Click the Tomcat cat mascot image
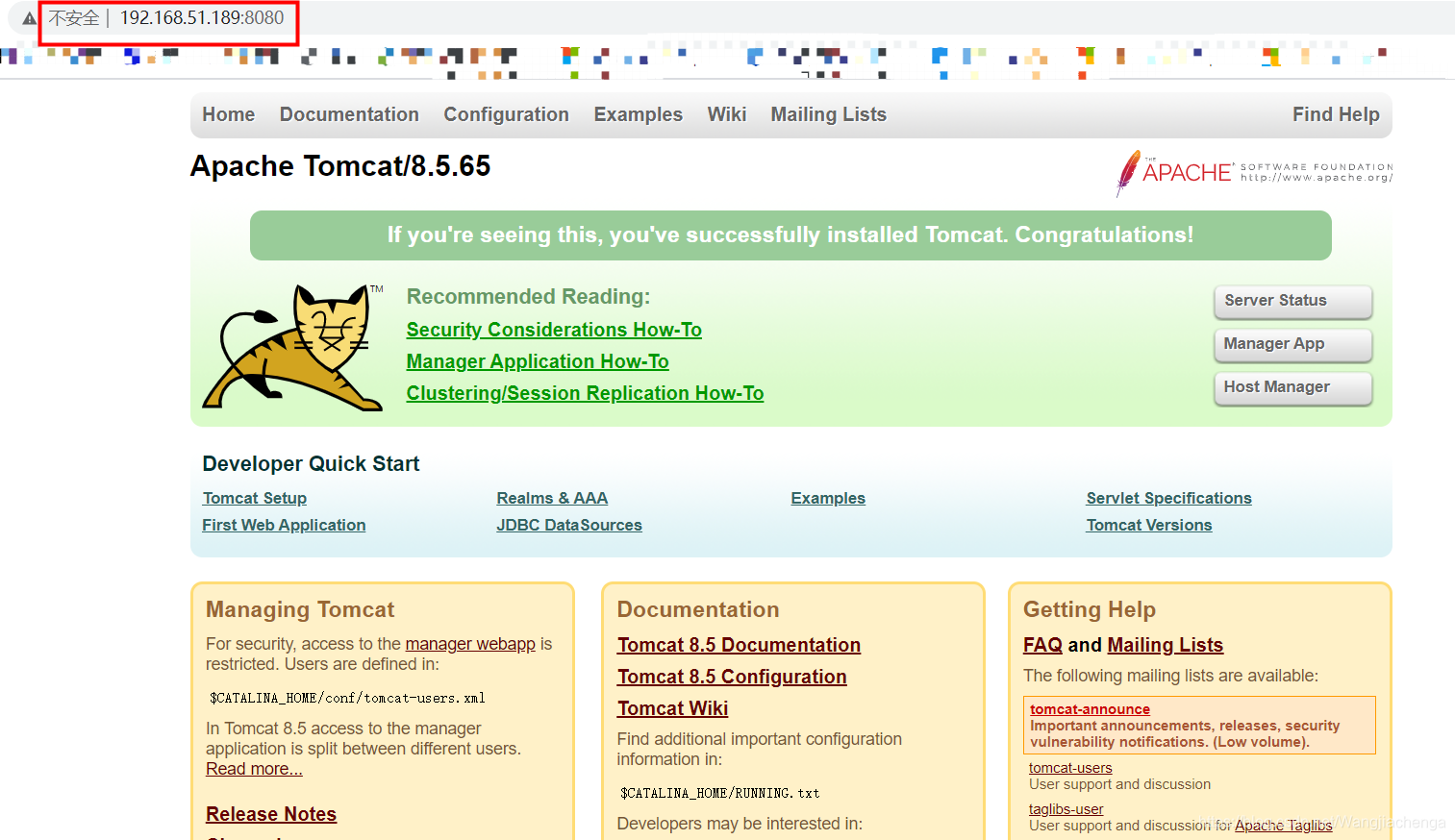The width and height of the screenshot is (1455, 840). pos(292,347)
